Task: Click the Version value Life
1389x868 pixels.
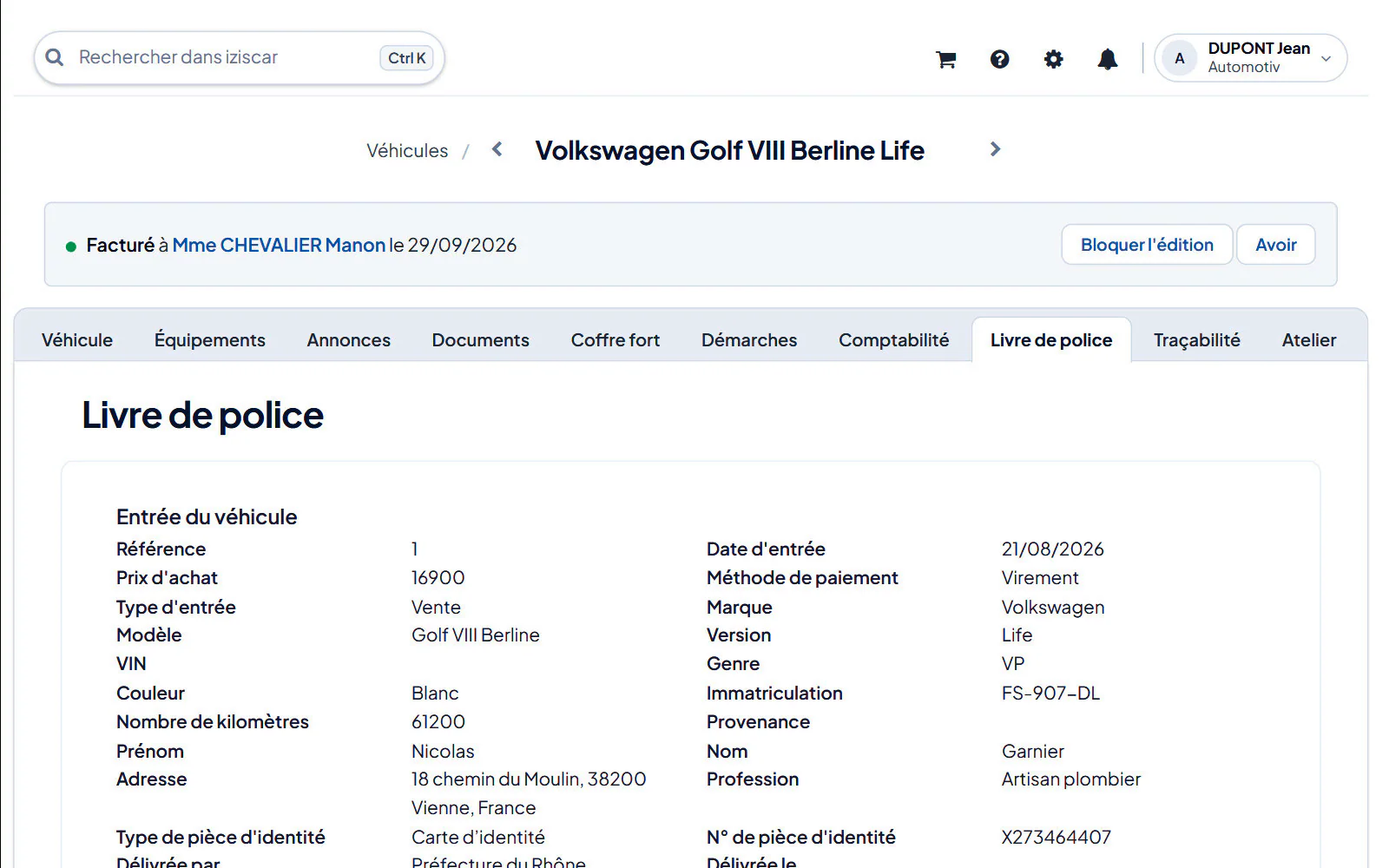Action: point(1017,635)
